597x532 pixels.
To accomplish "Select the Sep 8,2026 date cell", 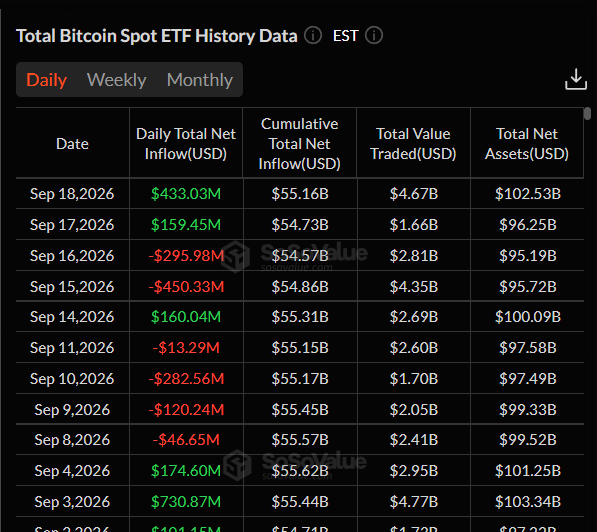I will coord(72,440).
